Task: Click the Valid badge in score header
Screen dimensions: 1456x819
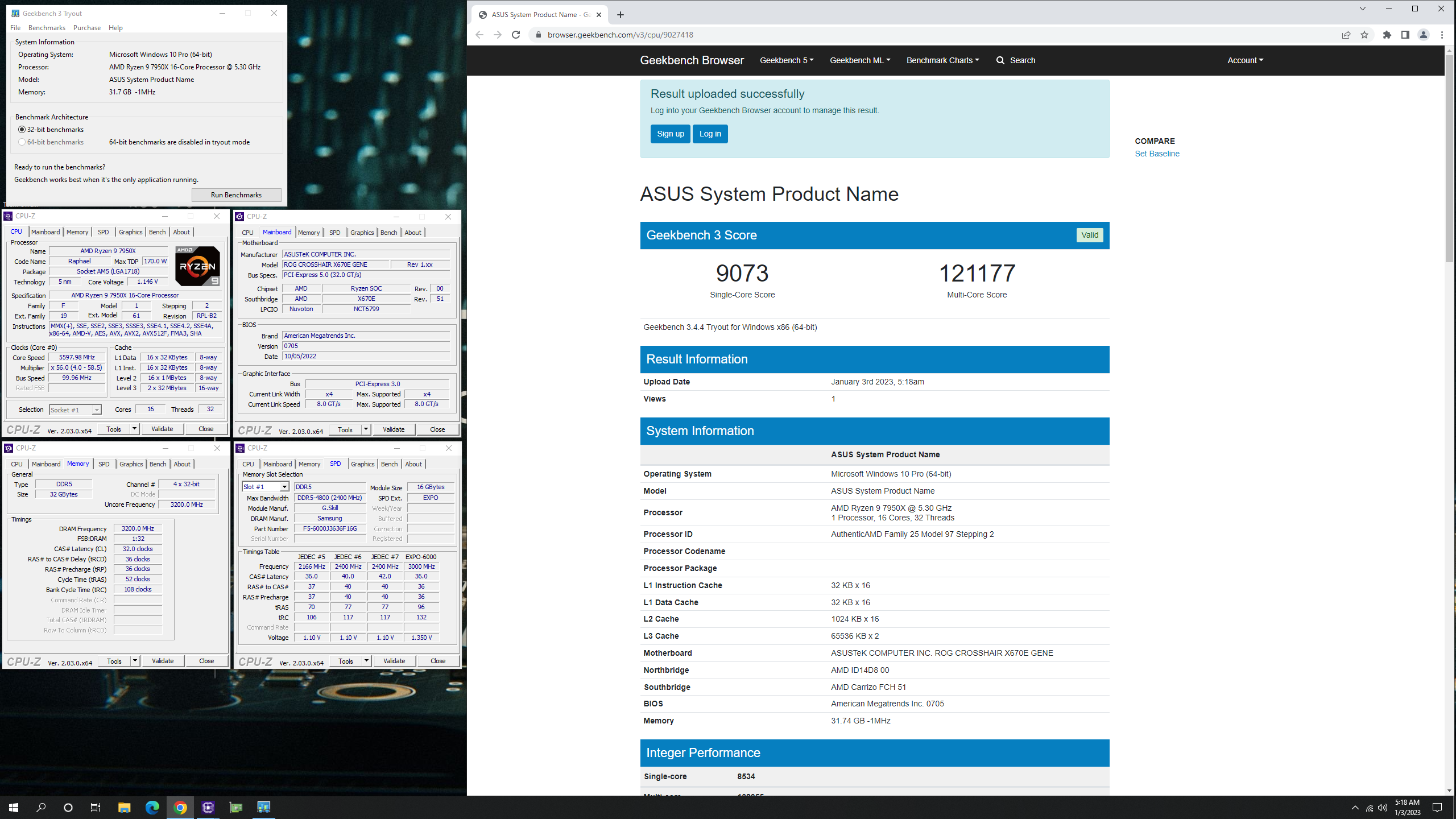Action: pos(1089,235)
